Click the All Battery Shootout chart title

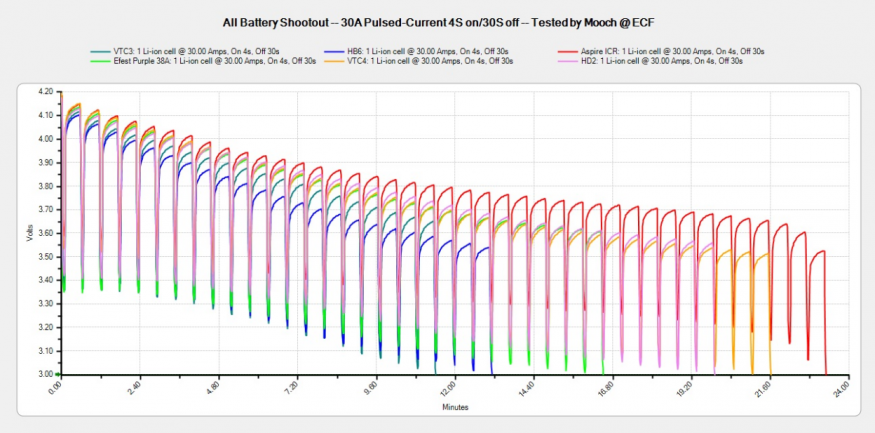click(437, 20)
